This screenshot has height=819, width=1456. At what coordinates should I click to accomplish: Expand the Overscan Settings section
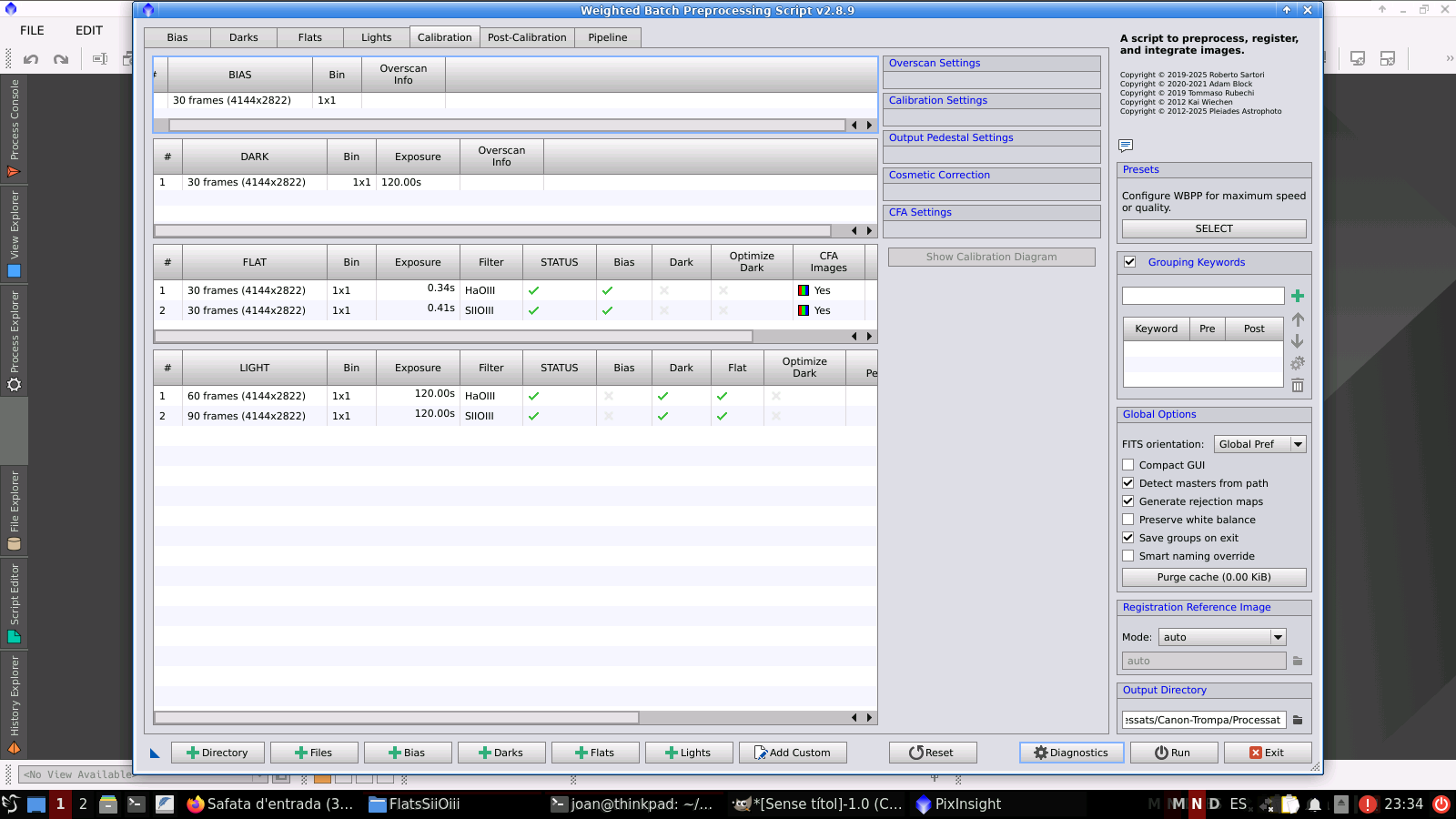tap(935, 63)
